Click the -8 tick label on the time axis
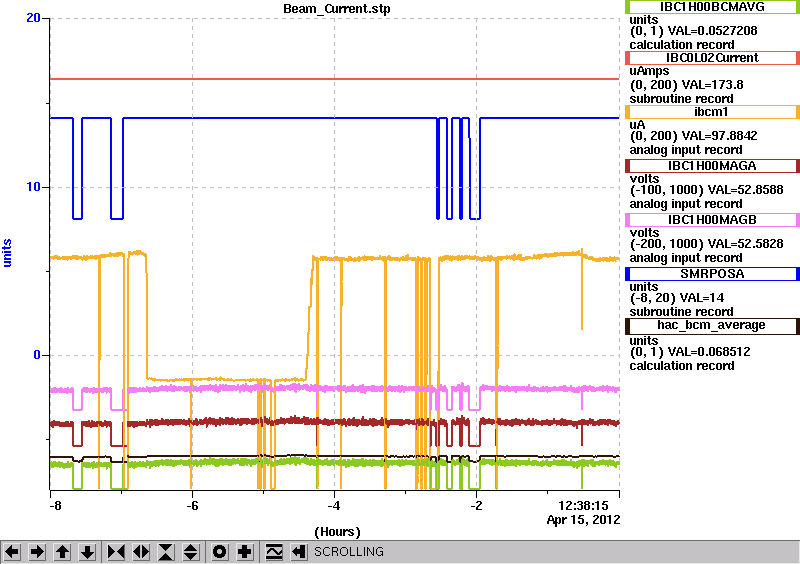The width and height of the screenshot is (800, 564). [x=55, y=506]
